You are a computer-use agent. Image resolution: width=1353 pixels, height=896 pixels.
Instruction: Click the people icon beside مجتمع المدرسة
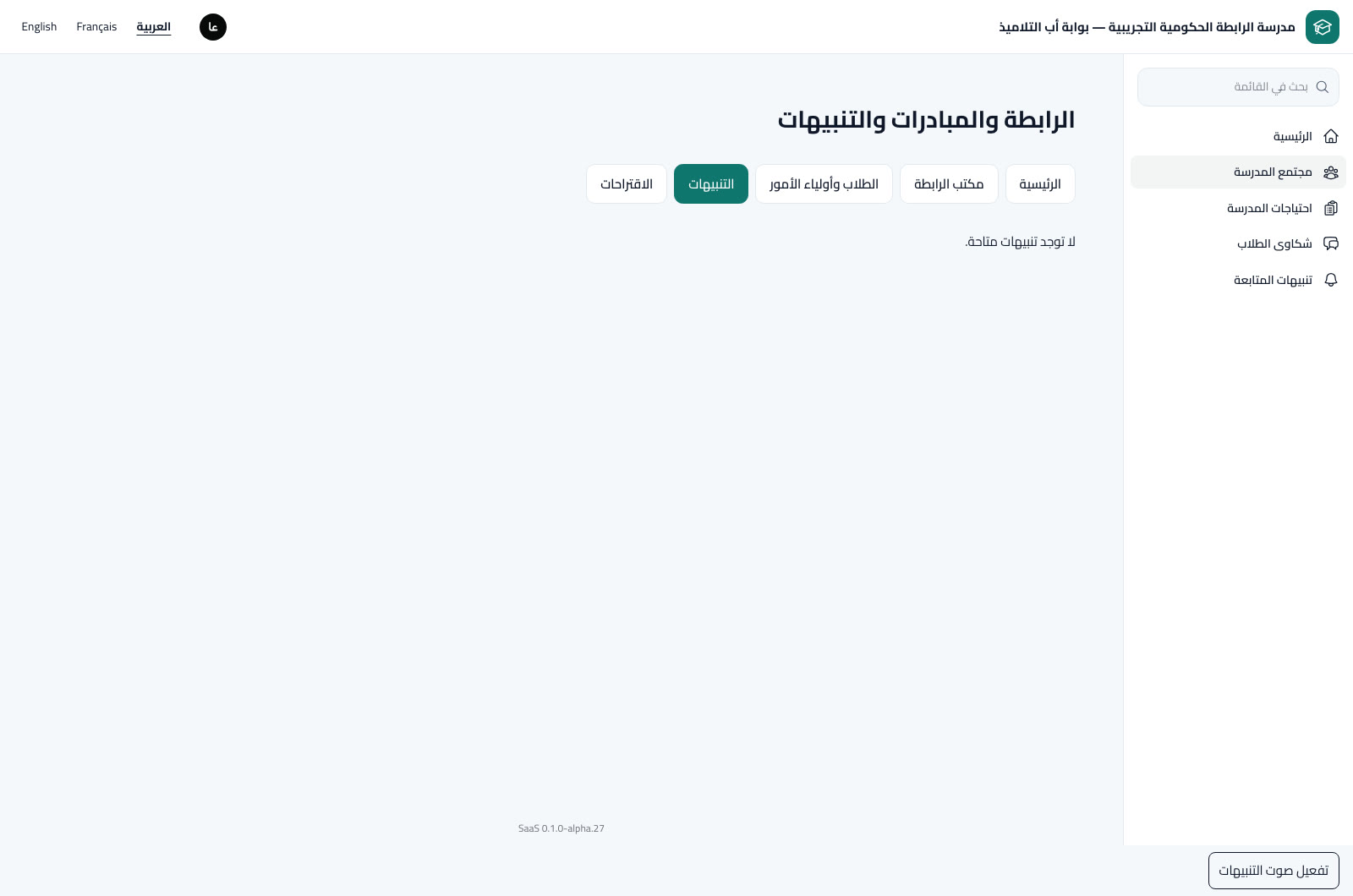(1331, 172)
